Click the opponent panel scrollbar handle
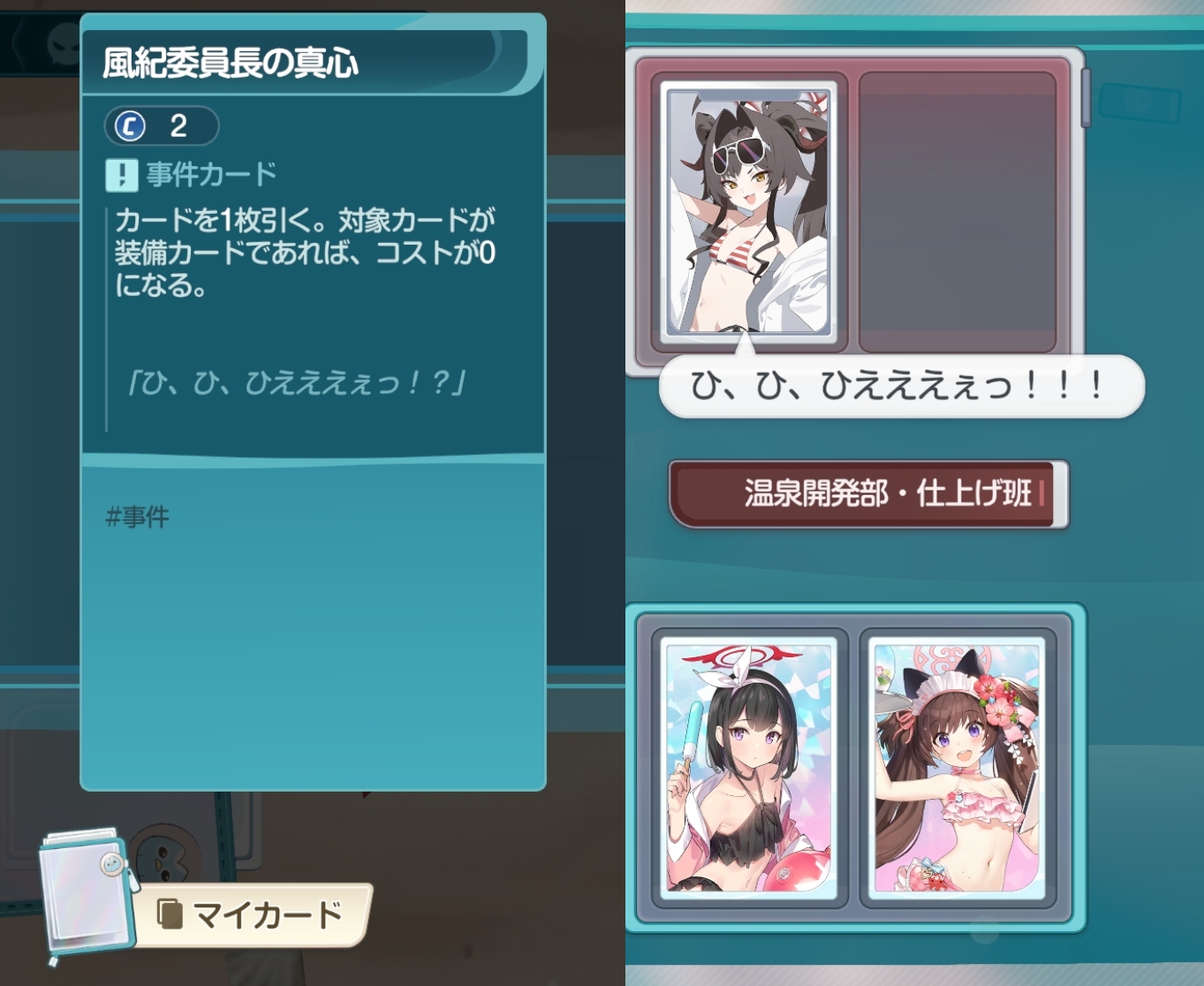Screen dimensions: 1204x986 click(x=1086, y=98)
